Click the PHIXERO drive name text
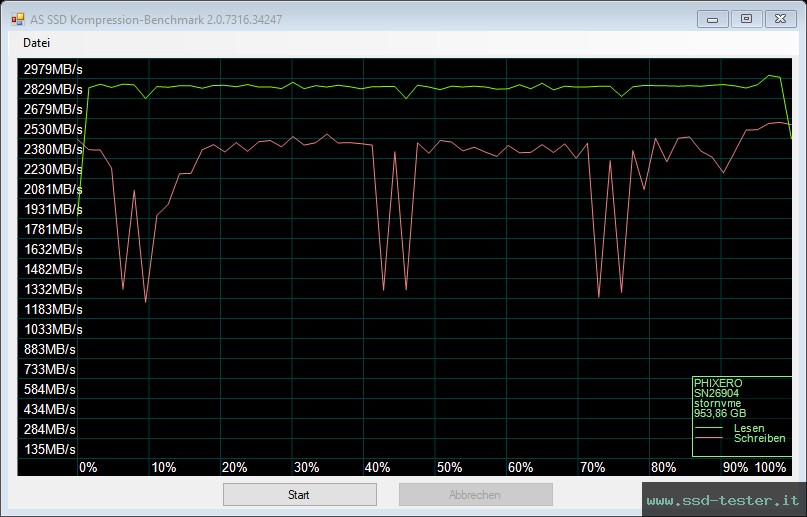 coord(718,383)
